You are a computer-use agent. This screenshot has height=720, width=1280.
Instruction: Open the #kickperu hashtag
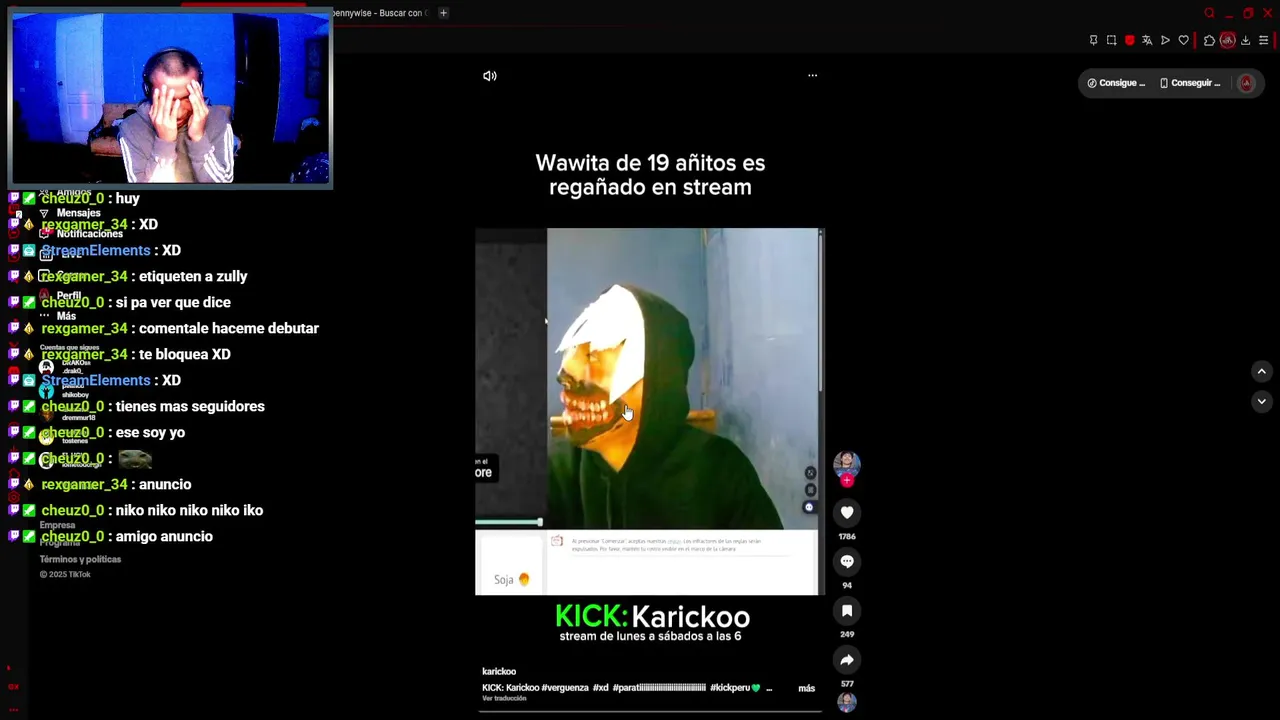click(735, 688)
